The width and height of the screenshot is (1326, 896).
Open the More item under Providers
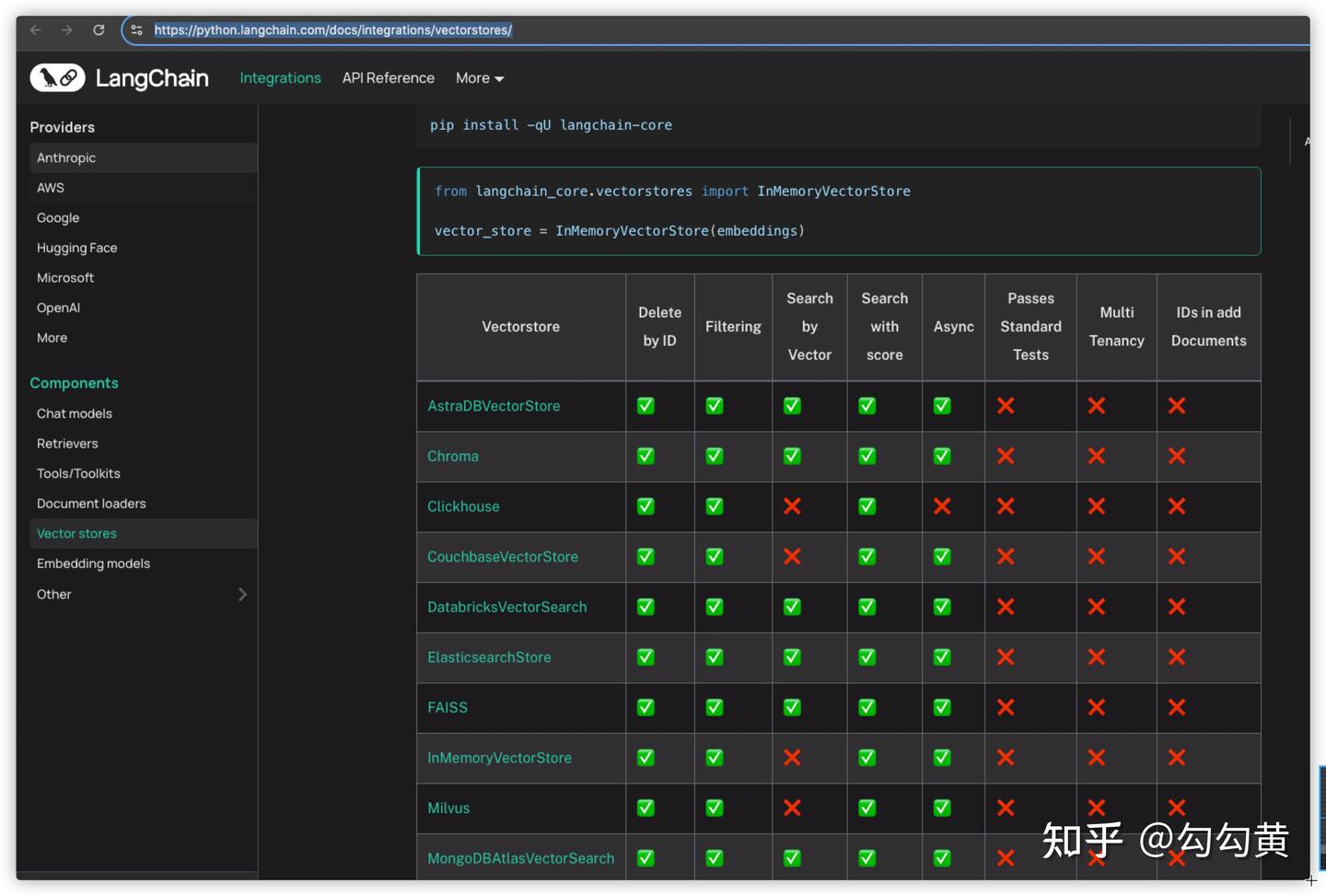[x=52, y=337]
